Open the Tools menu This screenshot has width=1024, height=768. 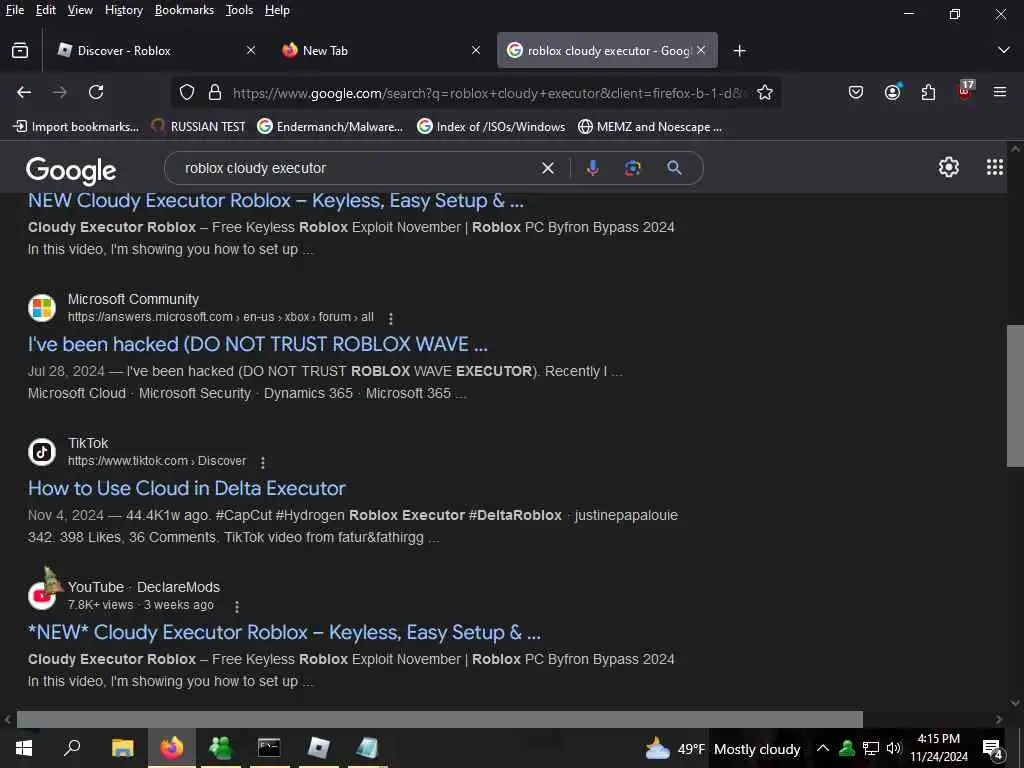pyautogui.click(x=239, y=10)
